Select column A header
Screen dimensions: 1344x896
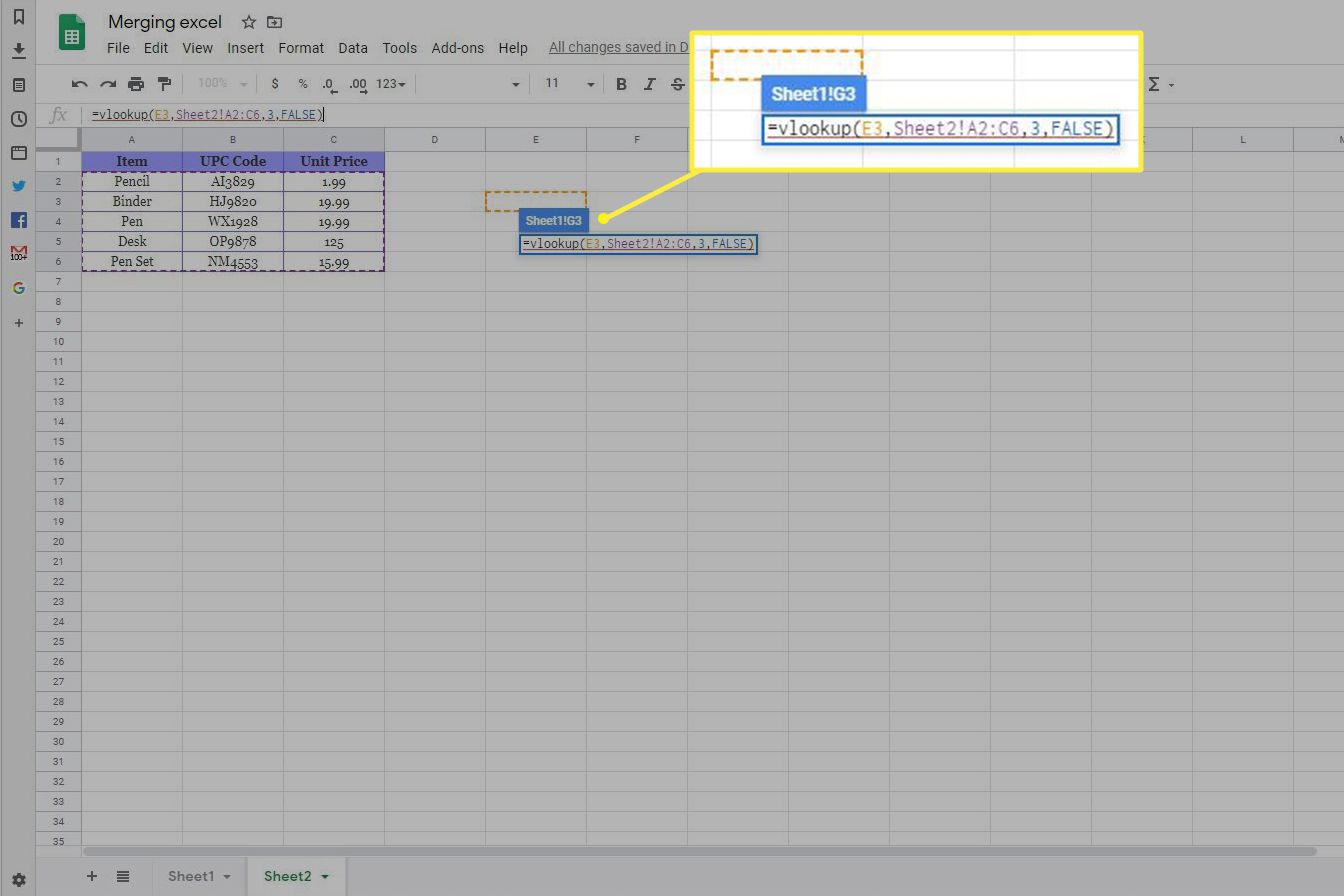coord(132,139)
